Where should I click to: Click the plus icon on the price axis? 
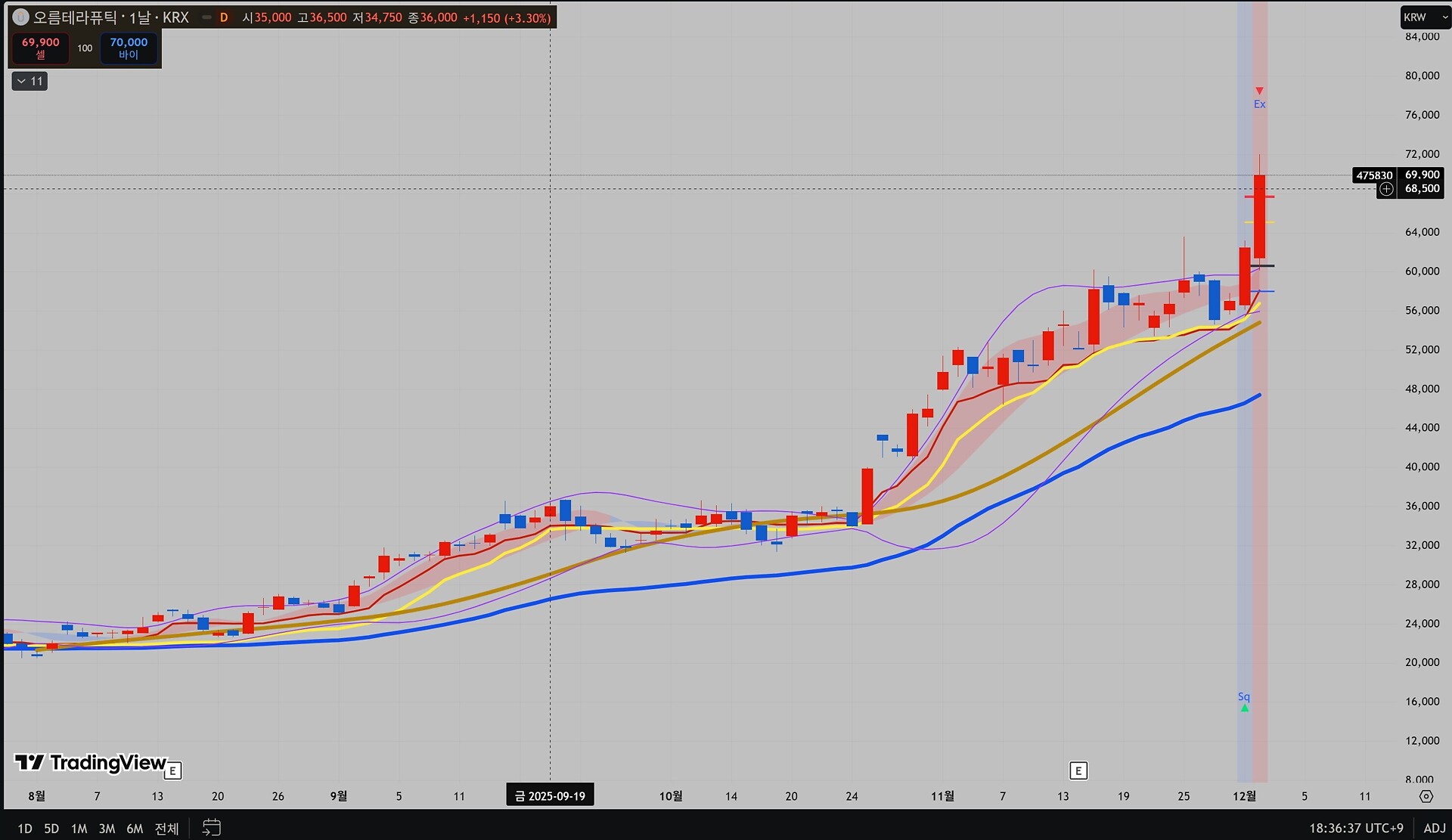[x=1385, y=189]
